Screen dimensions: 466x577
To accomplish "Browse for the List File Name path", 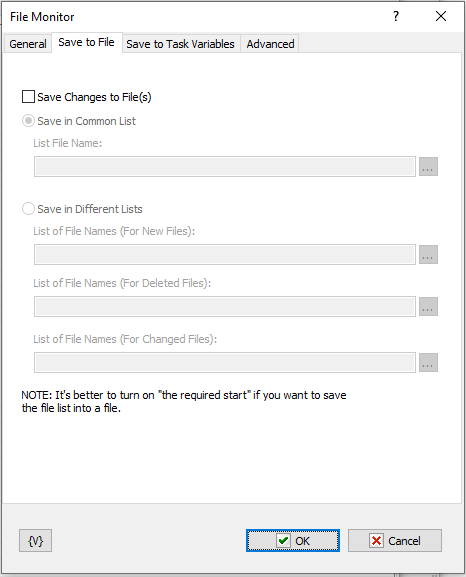I will tap(428, 167).
